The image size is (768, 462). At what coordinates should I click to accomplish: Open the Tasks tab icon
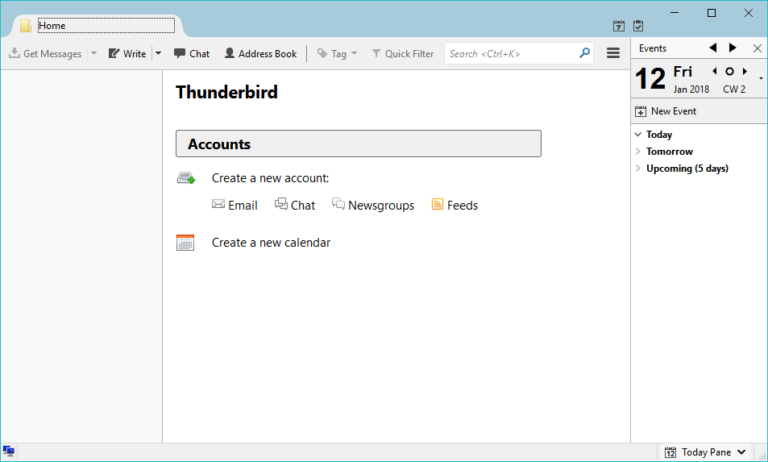638,26
